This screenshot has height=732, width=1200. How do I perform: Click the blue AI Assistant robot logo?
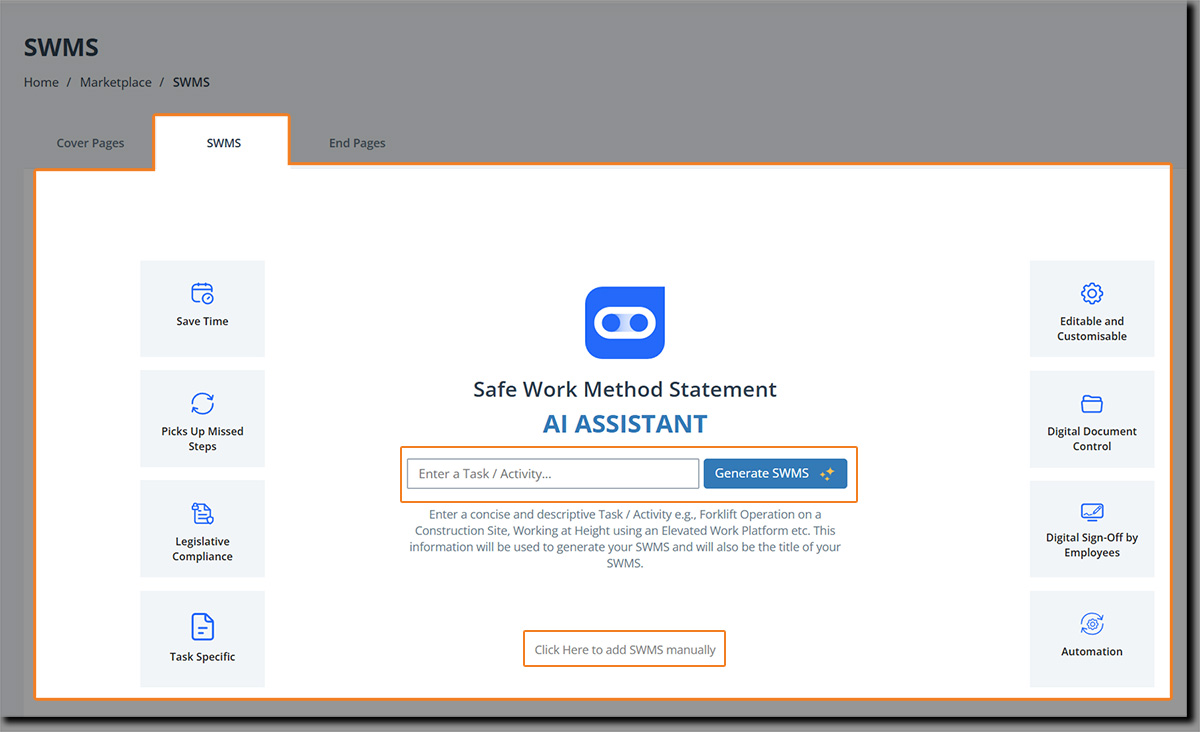pyautogui.click(x=625, y=322)
